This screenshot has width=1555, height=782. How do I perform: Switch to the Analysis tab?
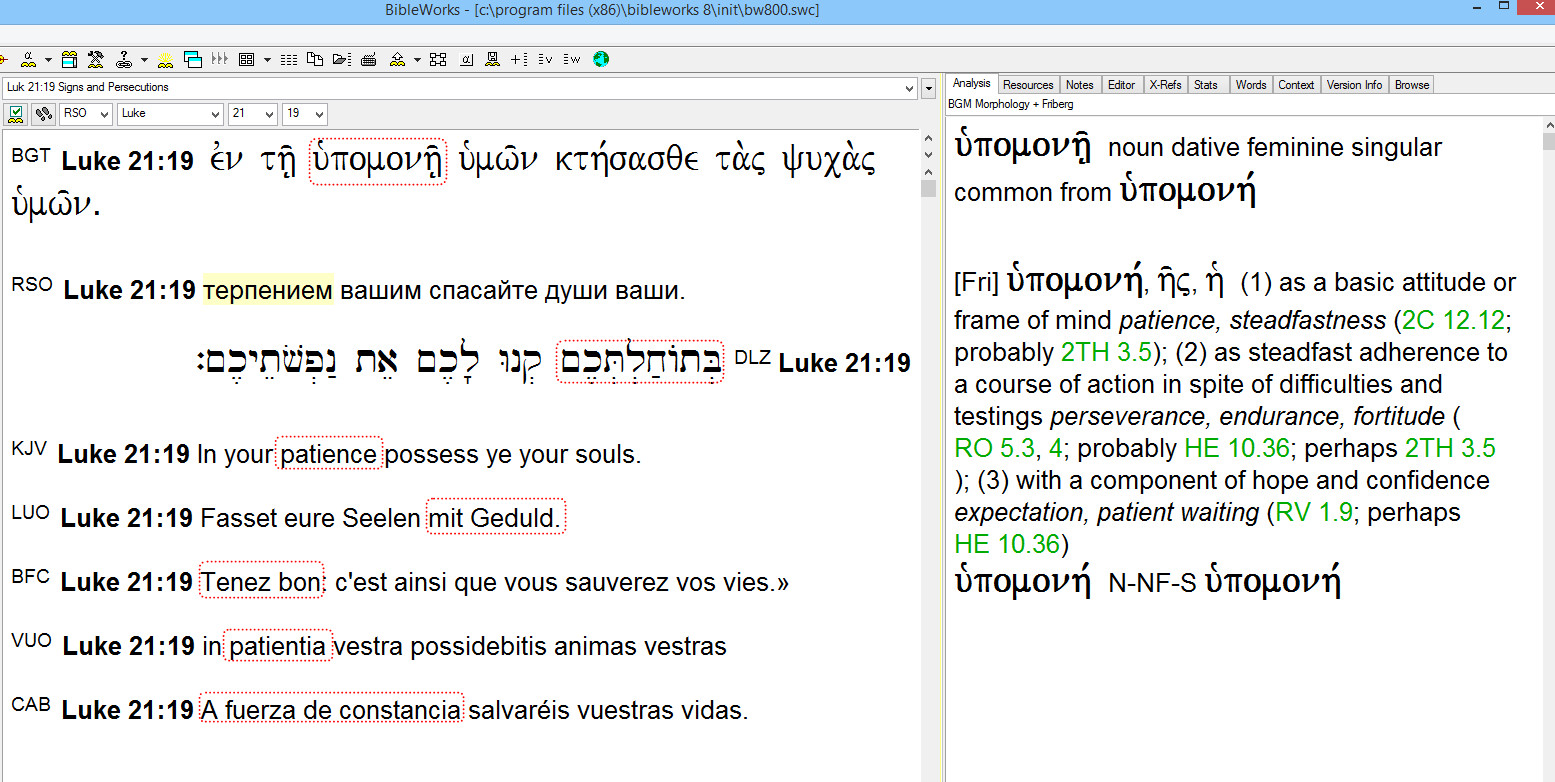point(971,84)
